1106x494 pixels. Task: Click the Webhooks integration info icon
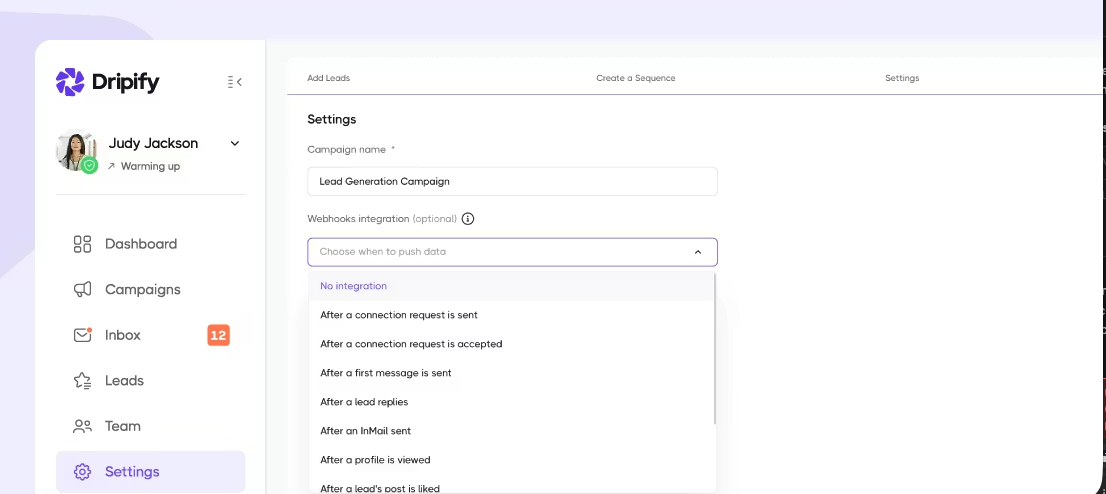click(468, 219)
